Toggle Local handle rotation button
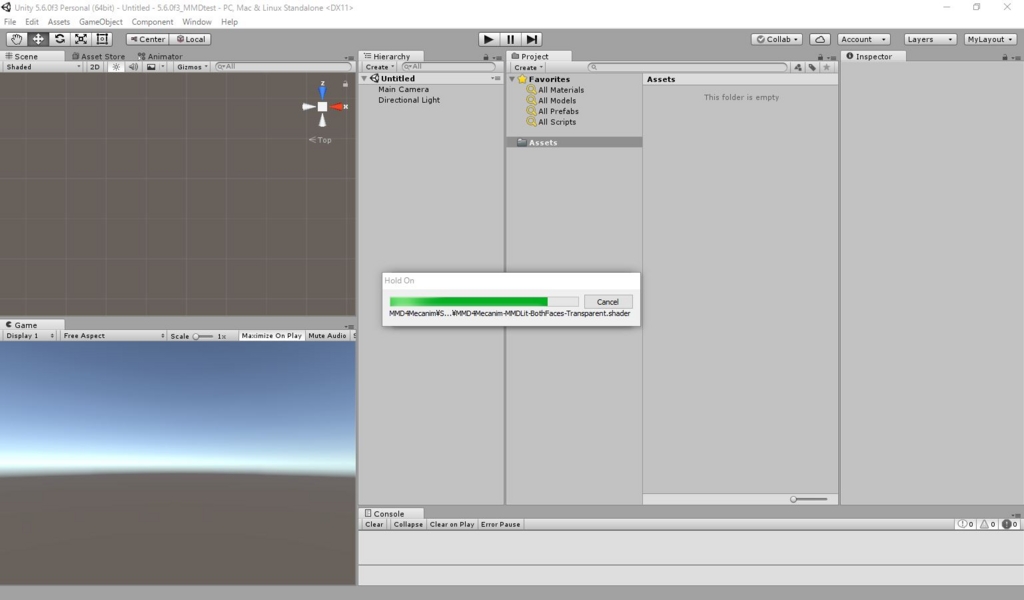The image size is (1024, 600). click(191, 39)
